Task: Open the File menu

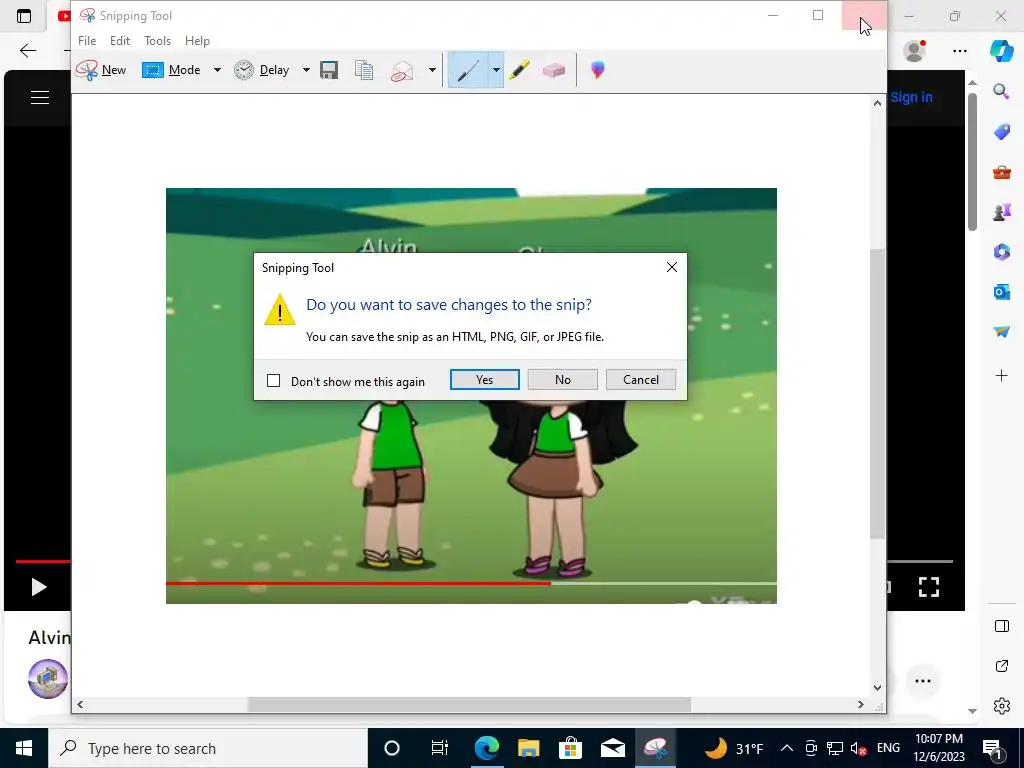Action: 87,40
